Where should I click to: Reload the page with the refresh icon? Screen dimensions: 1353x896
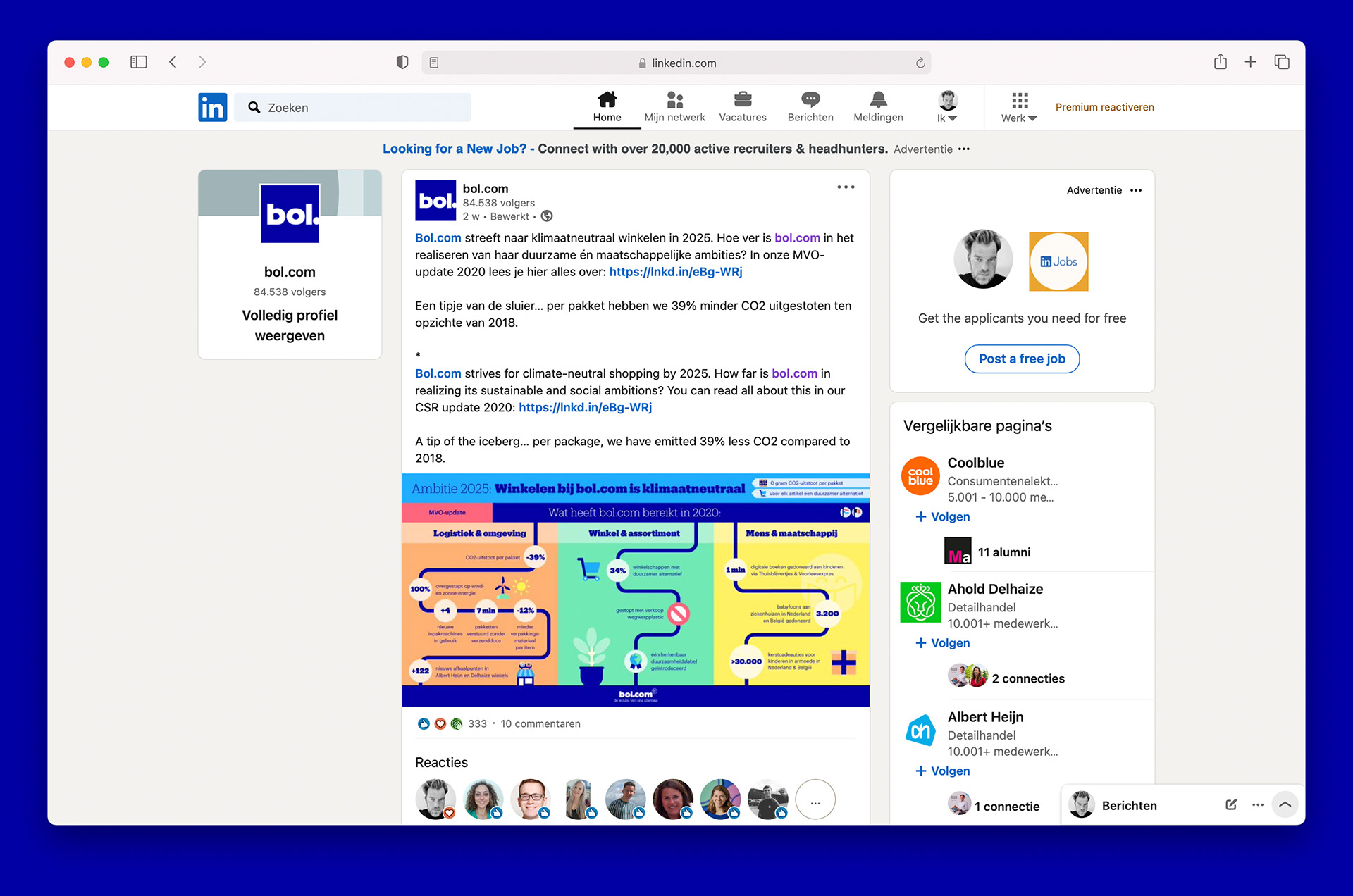pos(920,63)
